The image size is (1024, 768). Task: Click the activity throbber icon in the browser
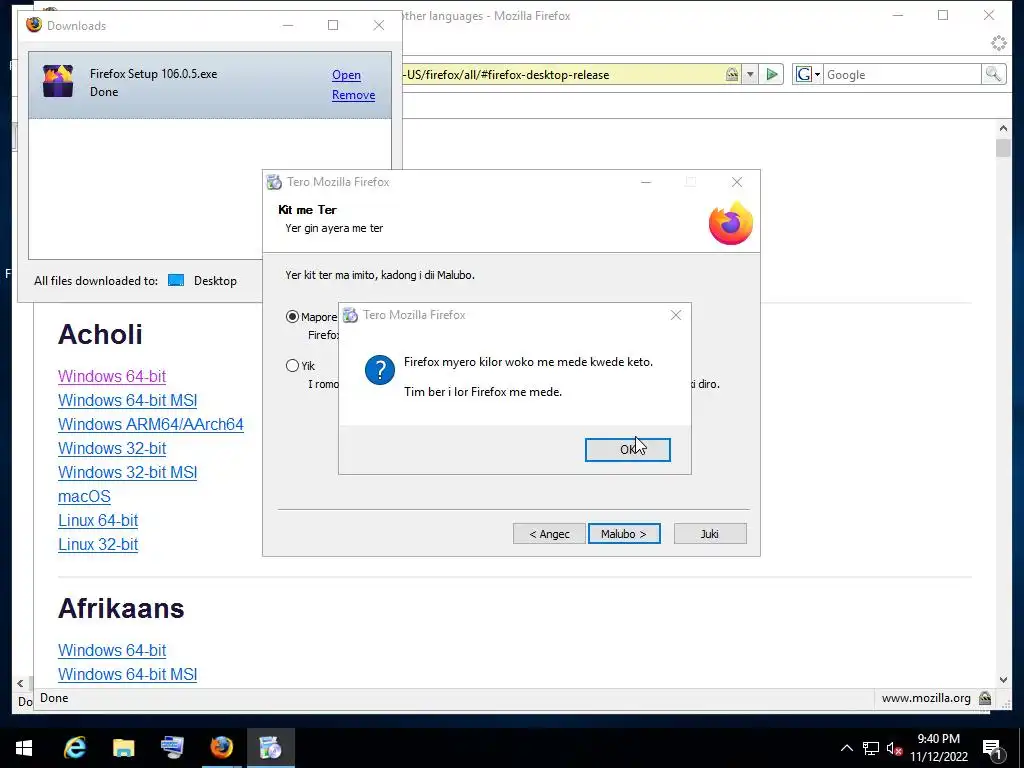[x=999, y=43]
